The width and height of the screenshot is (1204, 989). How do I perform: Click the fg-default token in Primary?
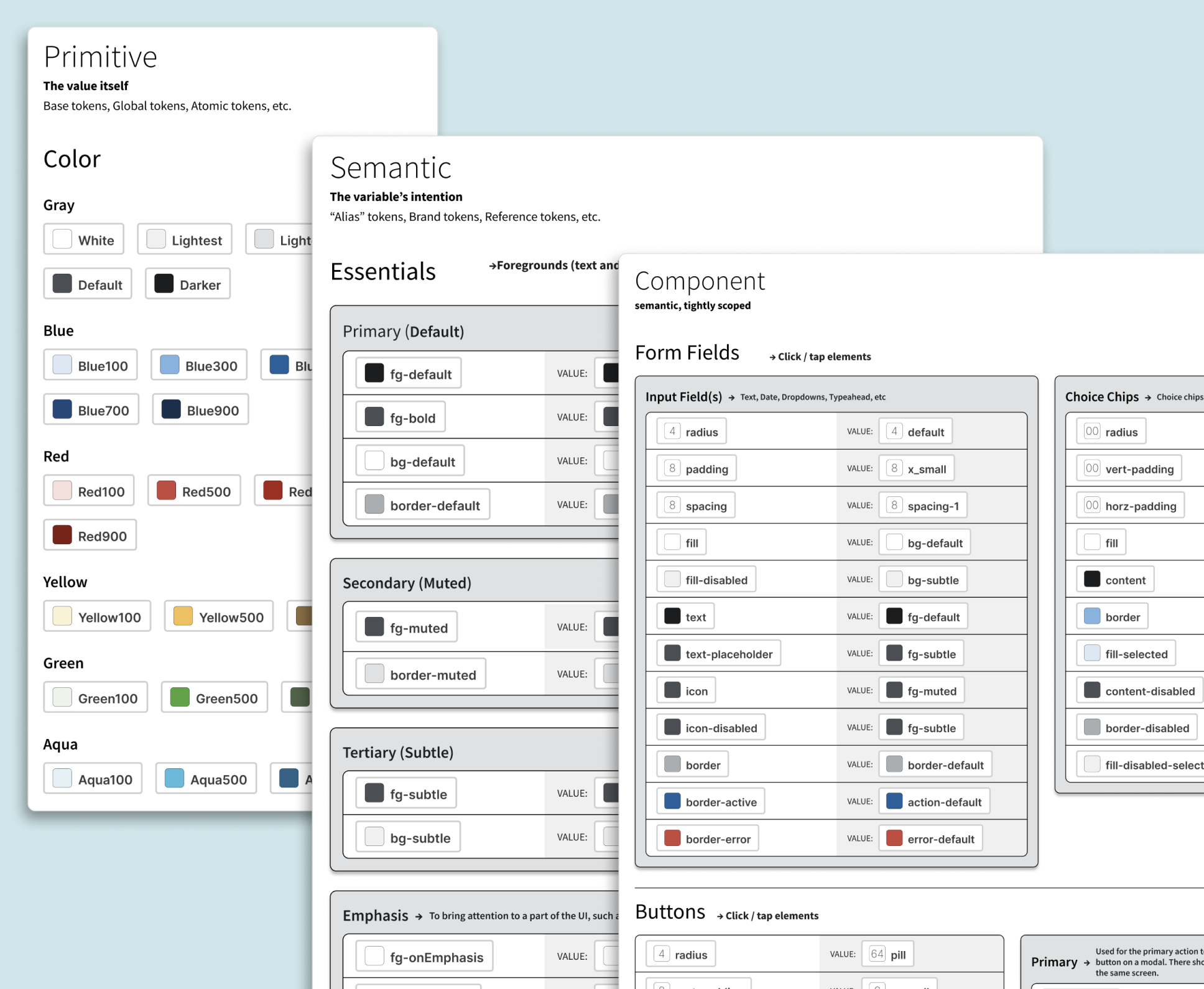[x=409, y=374]
